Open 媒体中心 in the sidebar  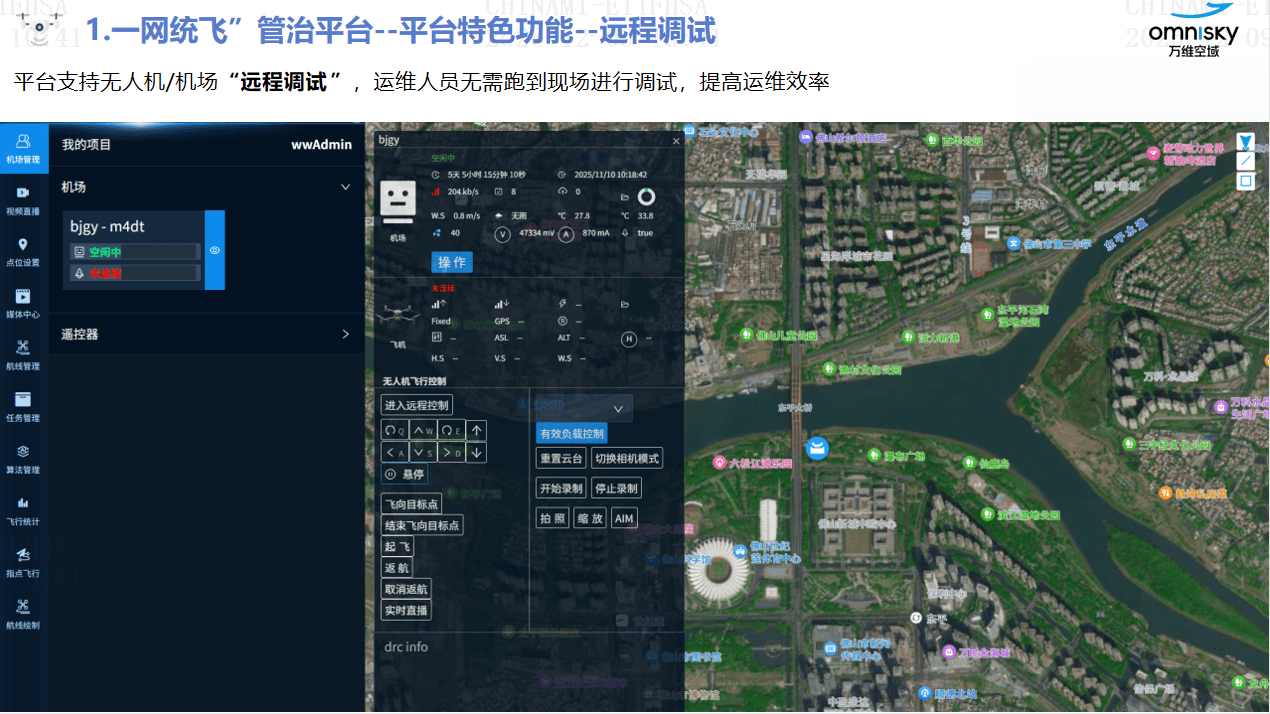tap(23, 303)
